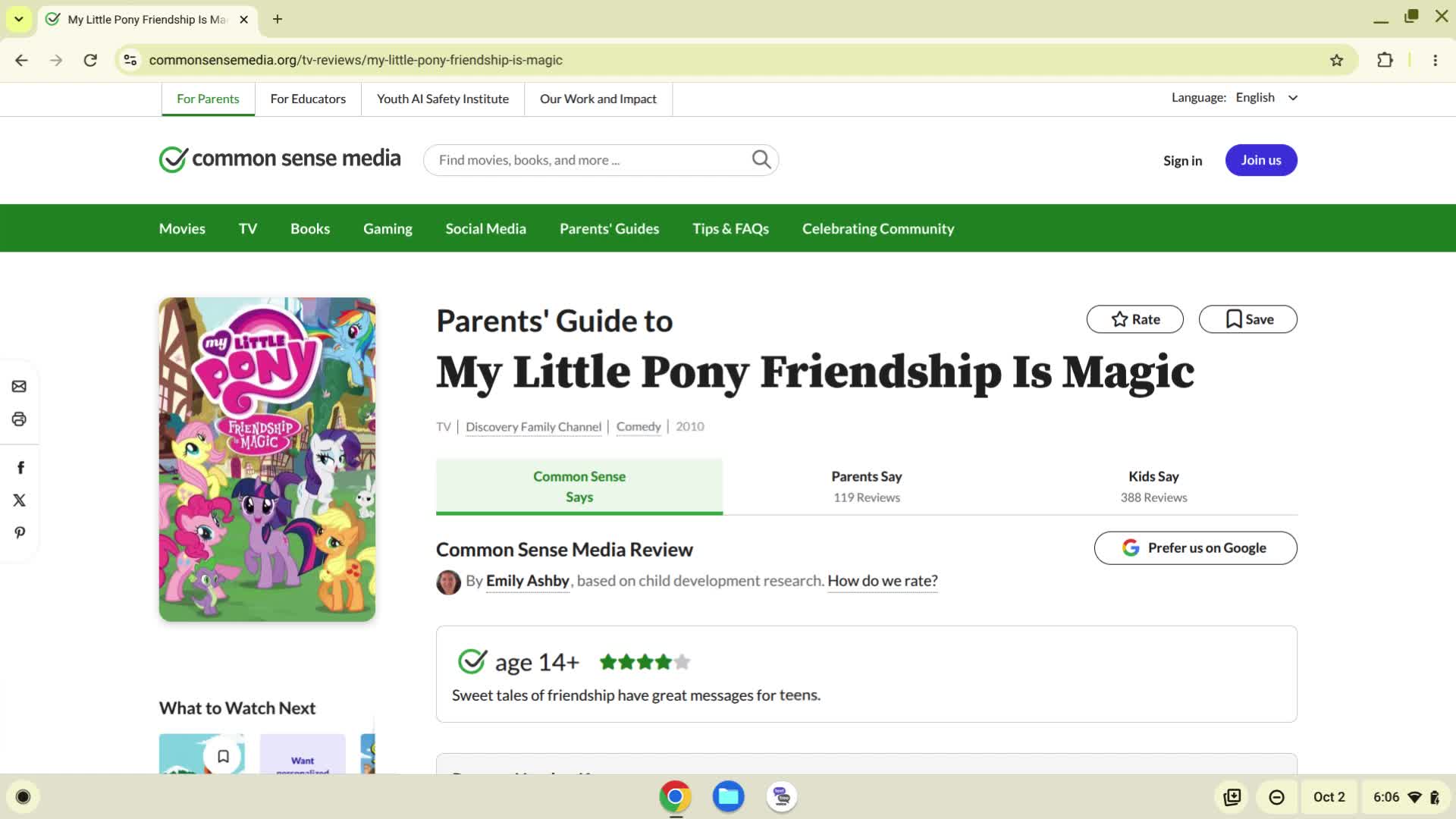Click the Comedy genre link

click(639, 427)
